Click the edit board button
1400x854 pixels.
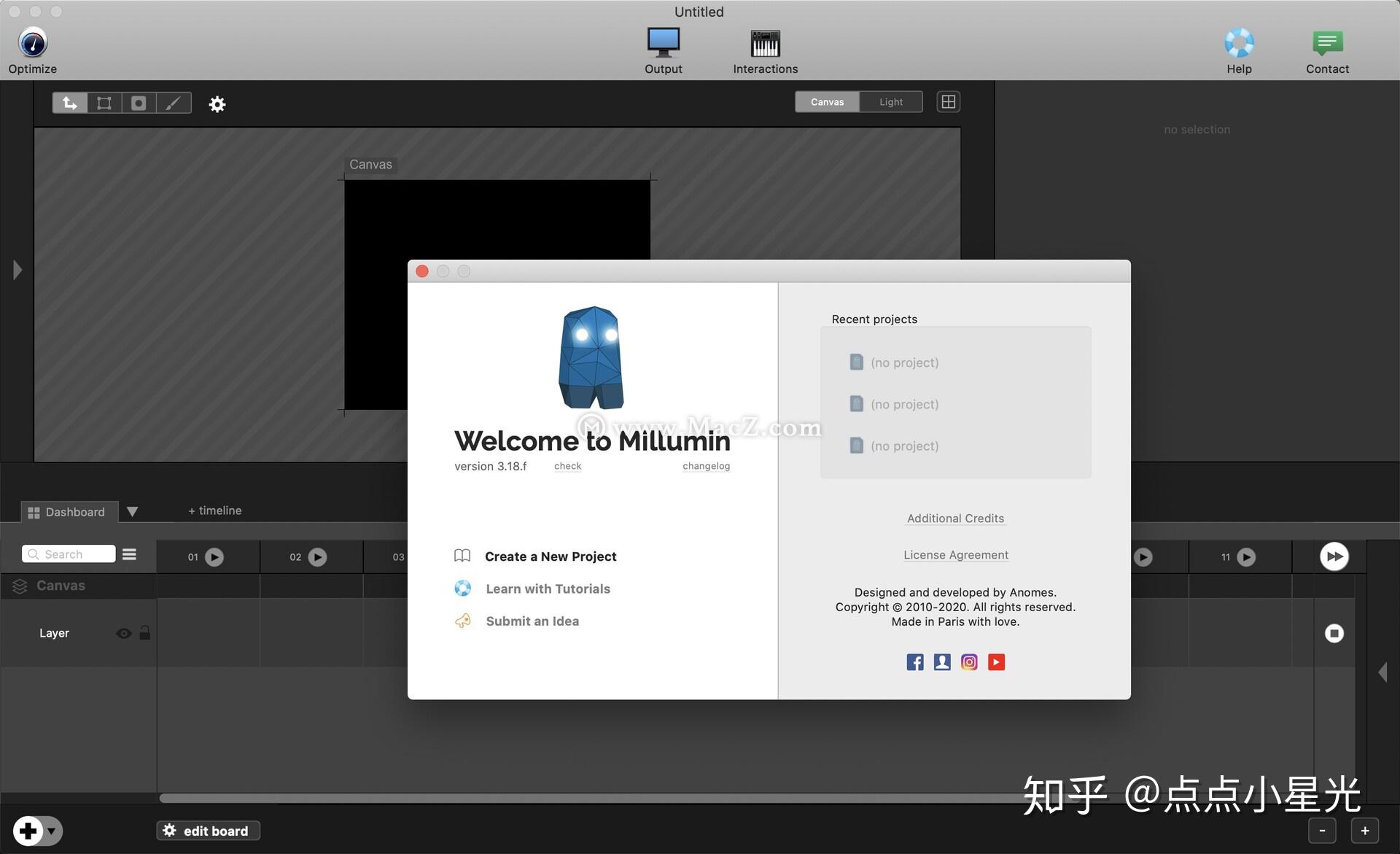pyautogui.click(x=208, y=831)
